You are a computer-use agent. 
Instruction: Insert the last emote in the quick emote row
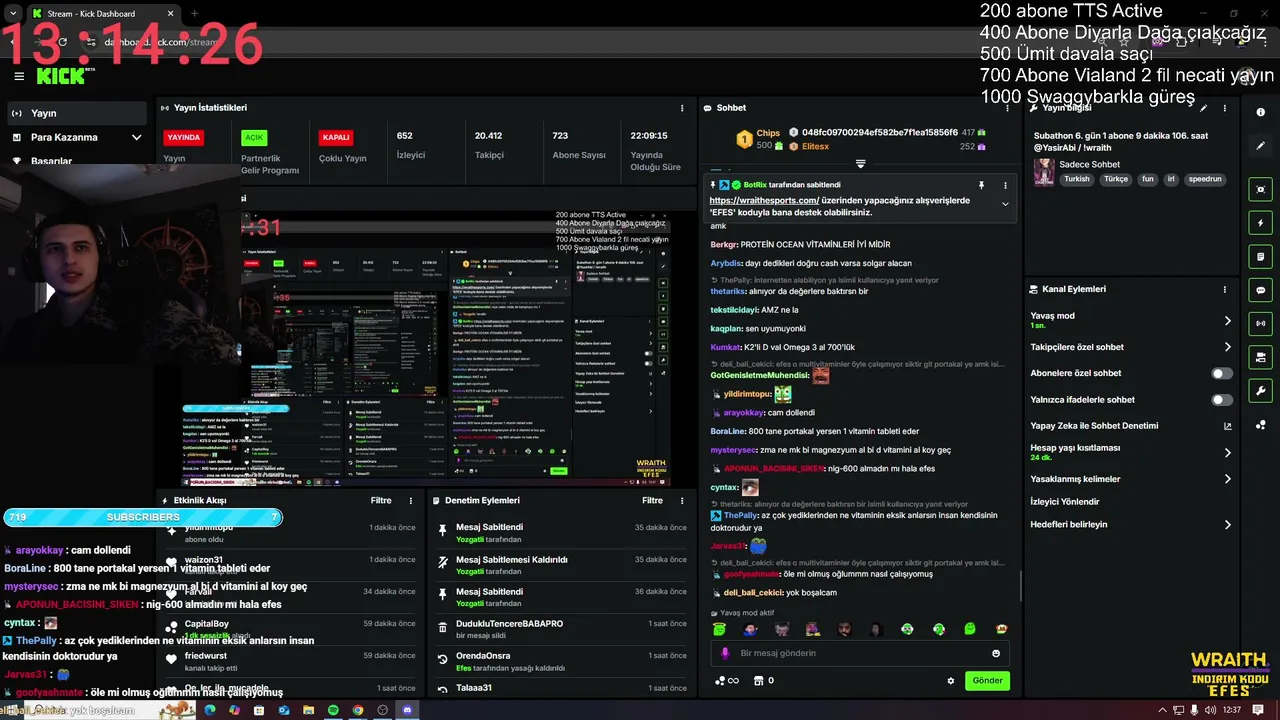pos(1001,629)
